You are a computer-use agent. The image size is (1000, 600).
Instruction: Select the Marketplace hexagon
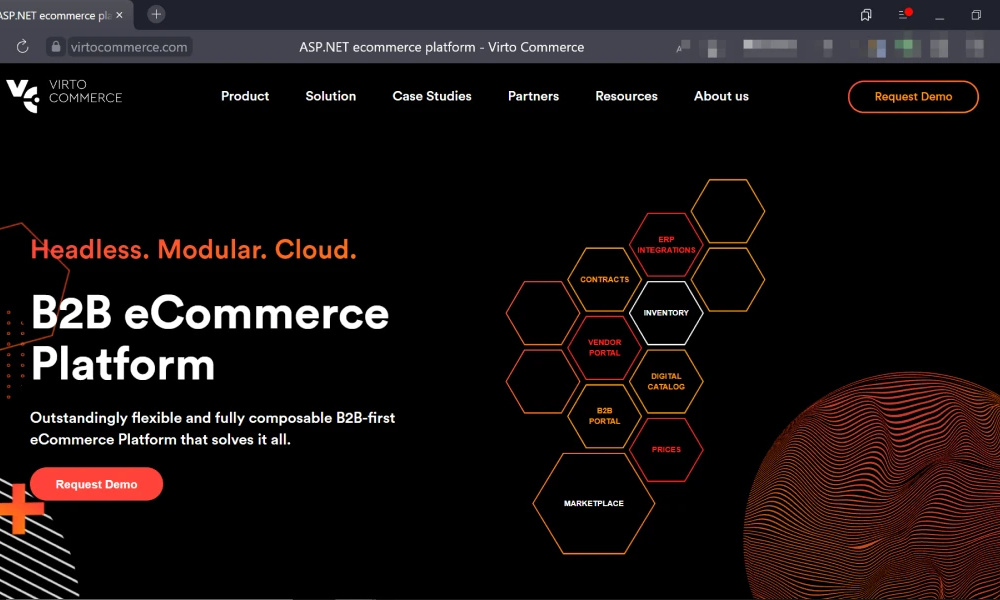click(x=594, y=503)
